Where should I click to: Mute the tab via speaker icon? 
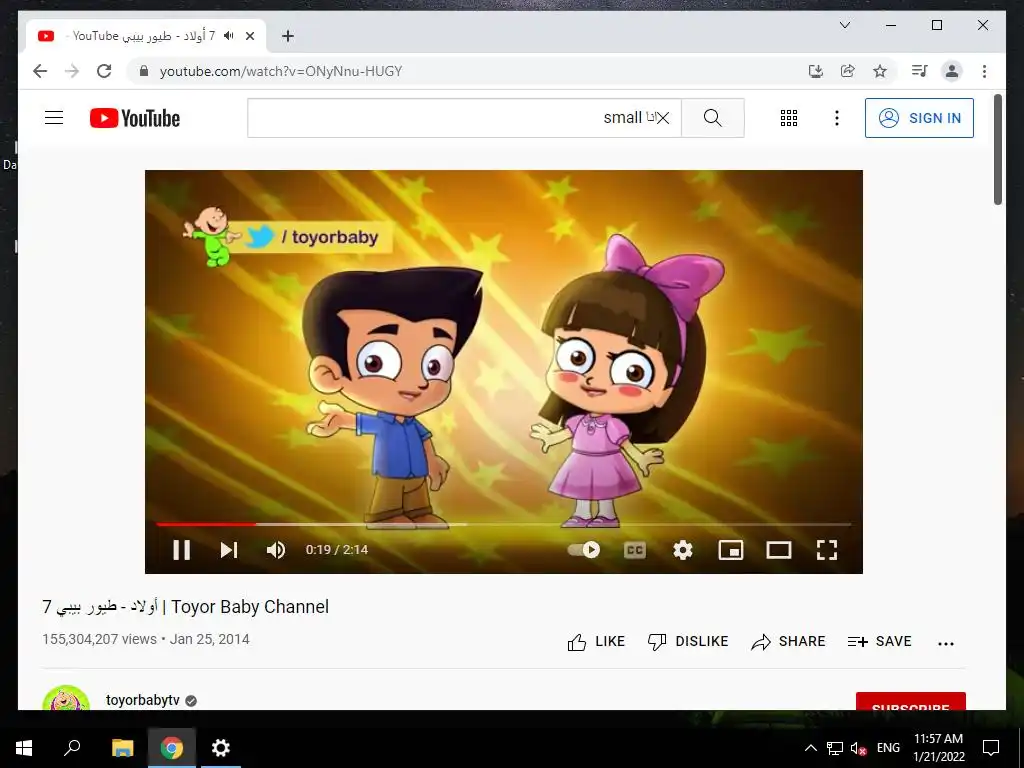pyautogui.click(x=229, y=35)
